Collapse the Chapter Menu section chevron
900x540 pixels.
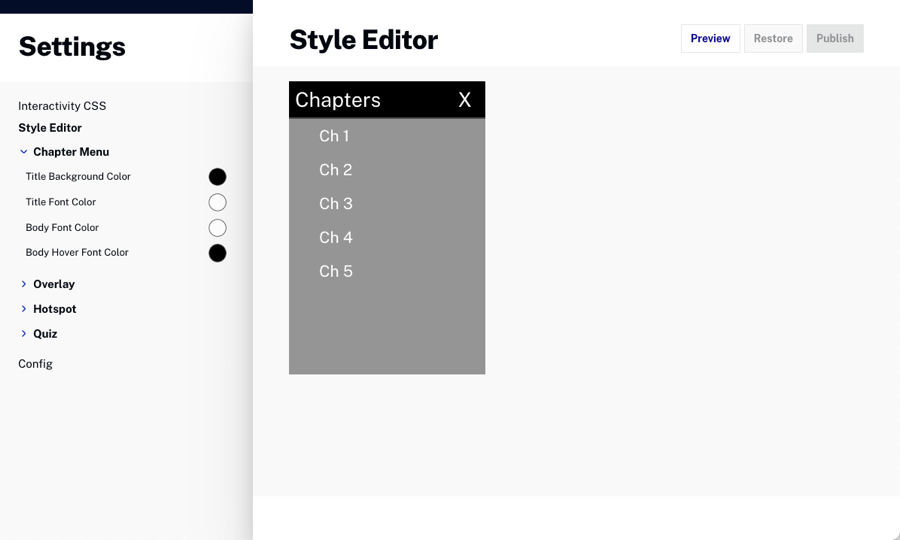click(x=24, y=152)
